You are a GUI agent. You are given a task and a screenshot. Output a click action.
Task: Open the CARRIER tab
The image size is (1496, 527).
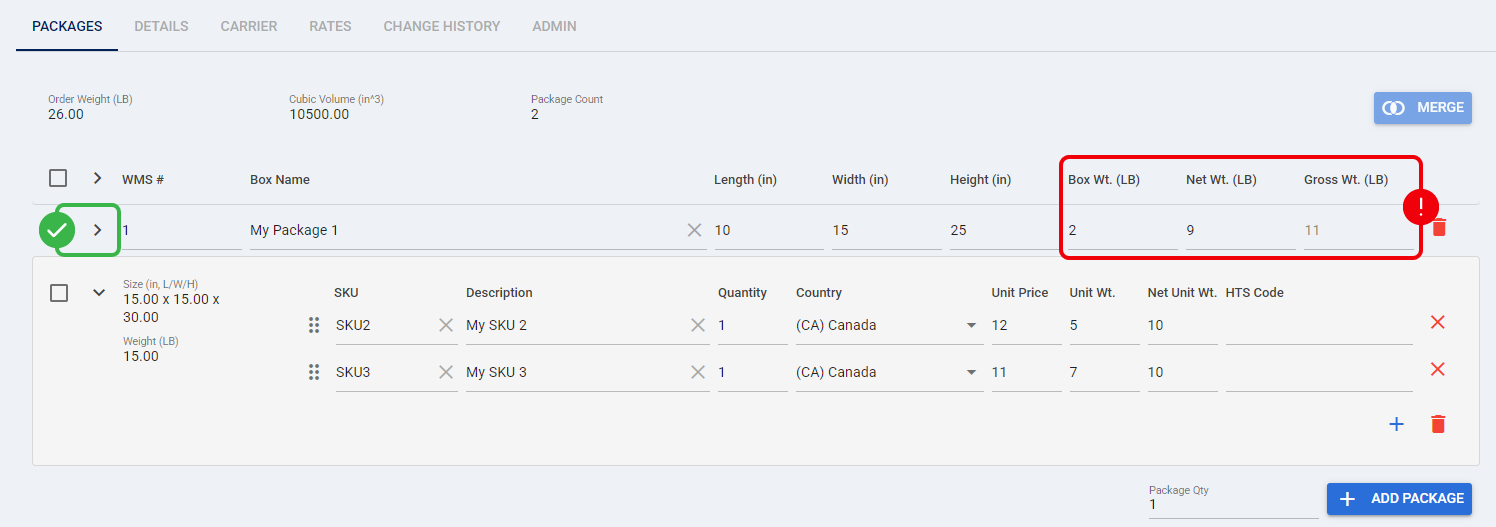[x=249, y=26]
